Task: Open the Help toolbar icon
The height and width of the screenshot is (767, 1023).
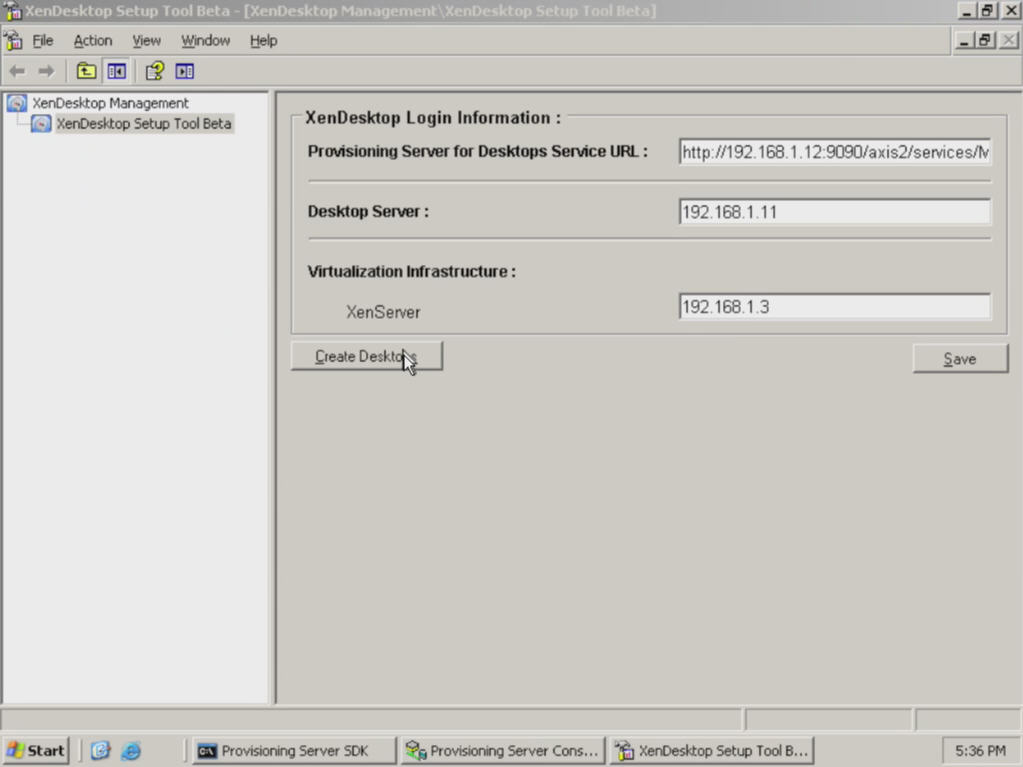Action: pos(155,71)
